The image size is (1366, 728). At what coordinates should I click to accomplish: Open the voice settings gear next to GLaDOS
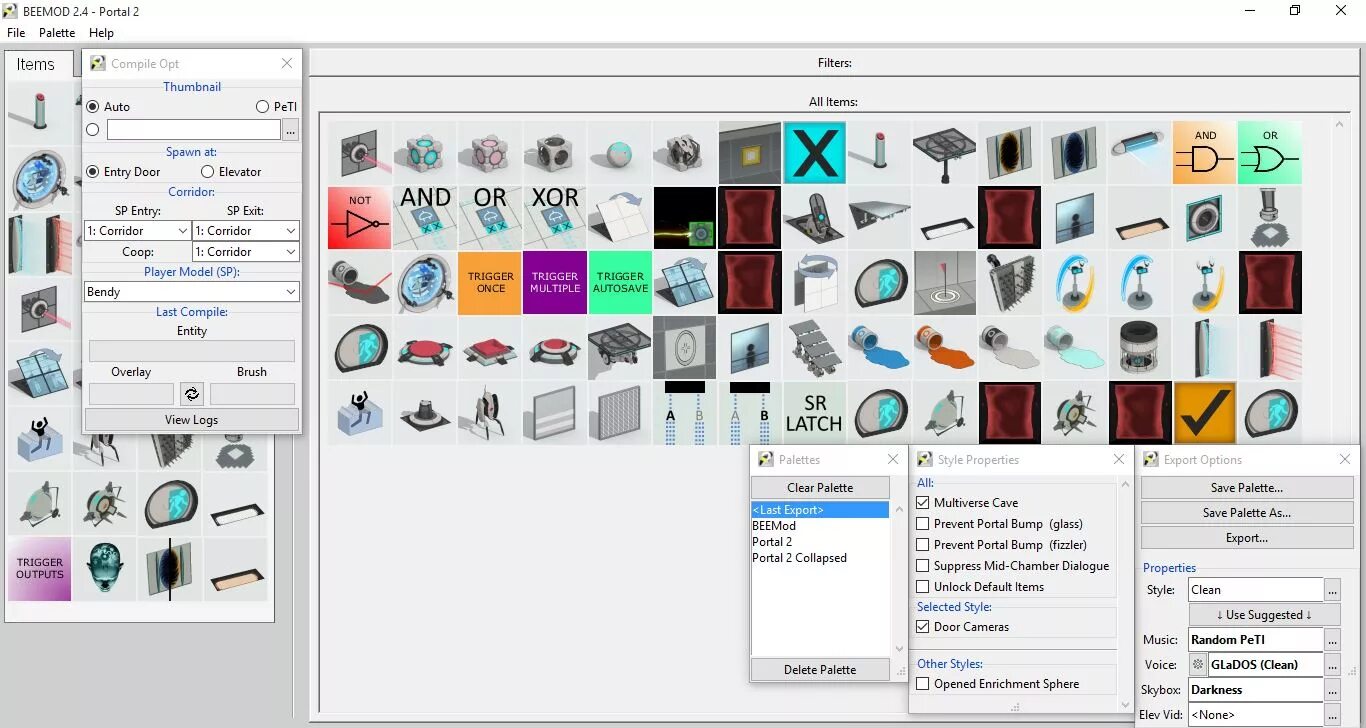1197,664
